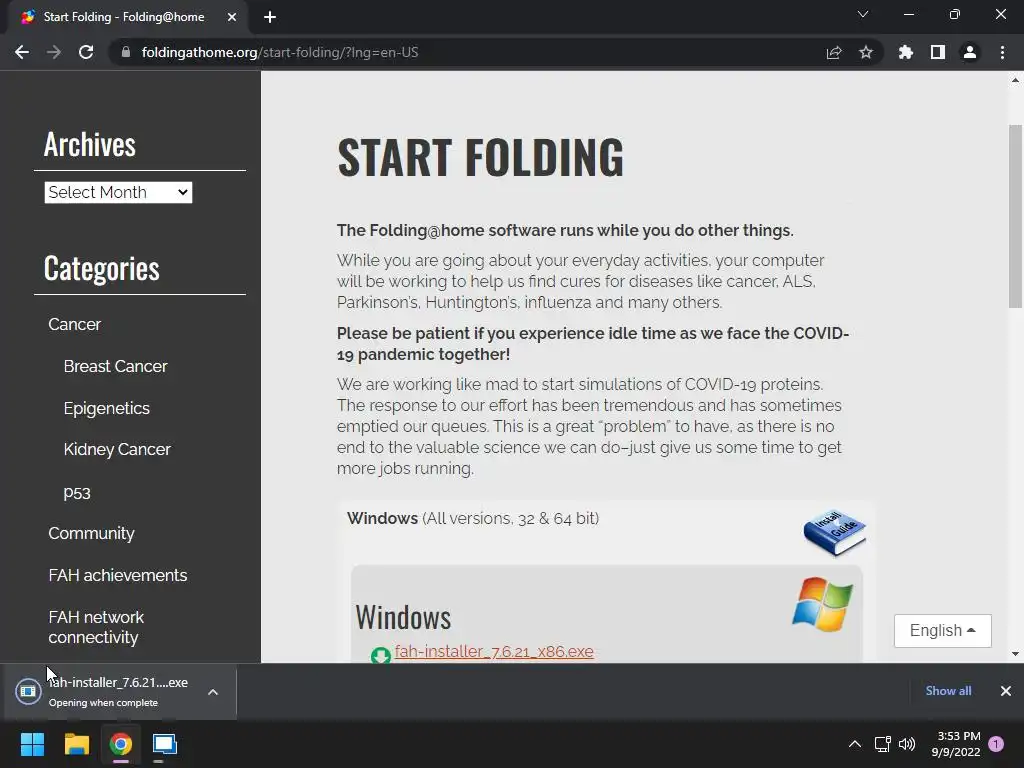View site security lock info
Image resolution: width=1024 pixels, height=768 pixels.
(126, 52)
